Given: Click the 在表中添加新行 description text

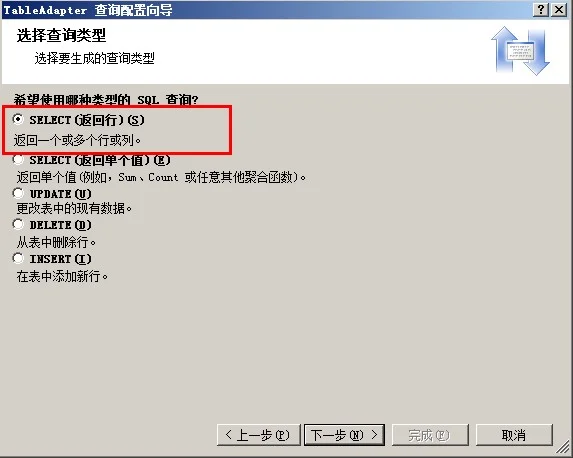Looking at the screenshot, I should pos(62,276).
